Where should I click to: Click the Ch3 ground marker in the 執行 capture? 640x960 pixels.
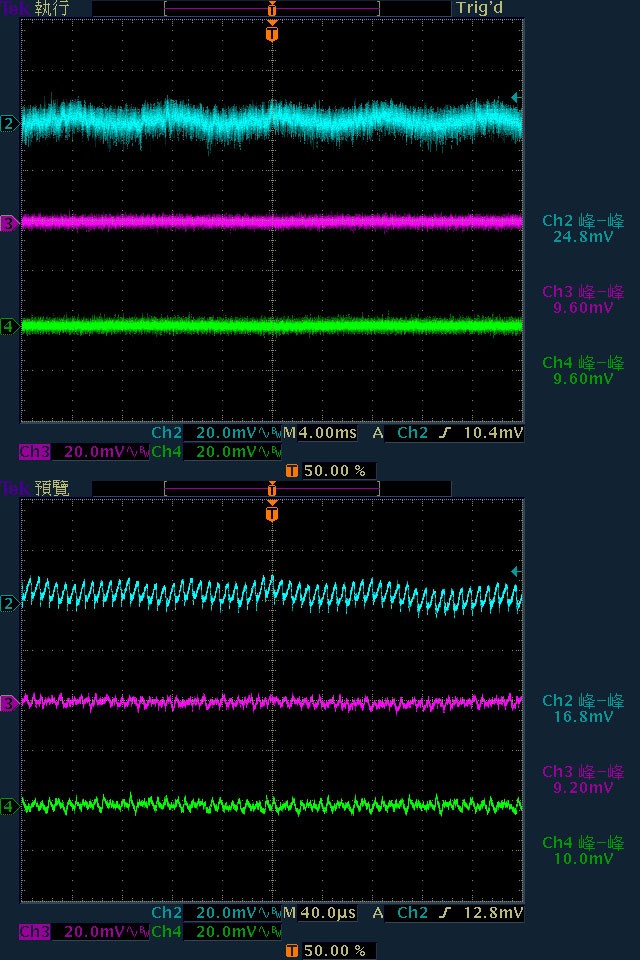point(9,223)
